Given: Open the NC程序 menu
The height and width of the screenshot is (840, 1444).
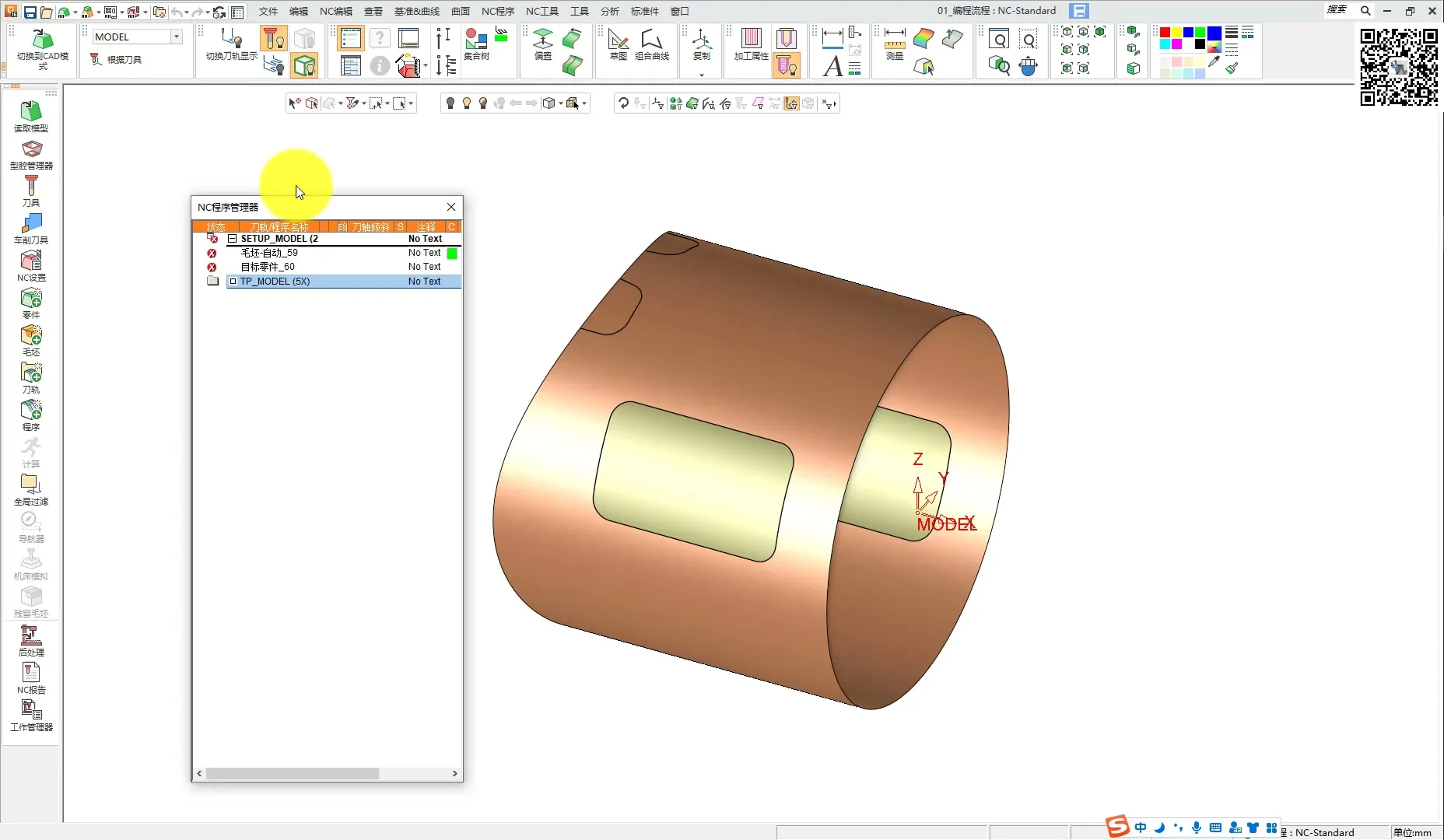Looking at the screenshot, I should 497,11.
